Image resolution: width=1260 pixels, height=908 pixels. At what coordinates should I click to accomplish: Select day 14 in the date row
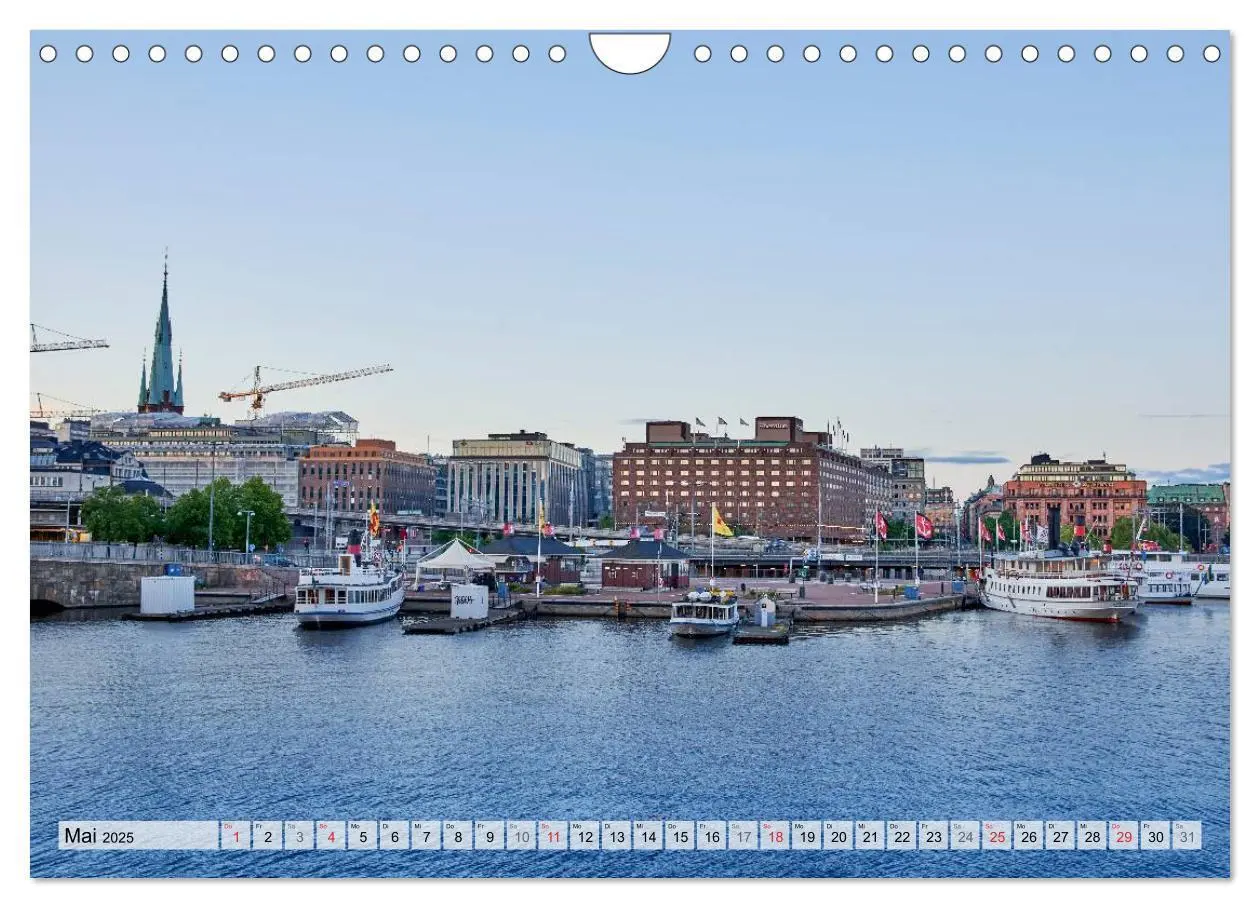coord(648,836)
